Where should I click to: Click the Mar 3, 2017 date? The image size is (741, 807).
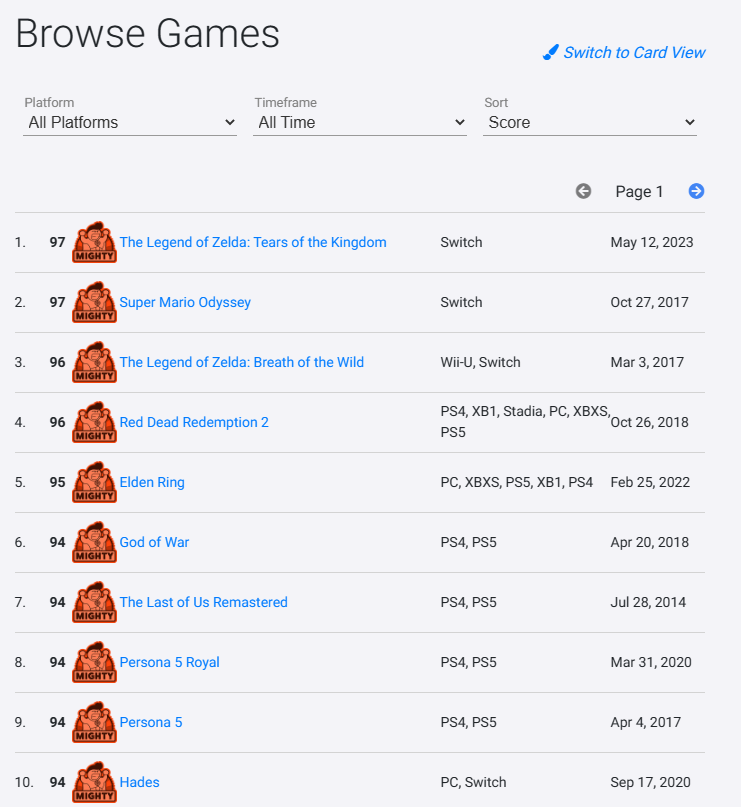click(x=647, y=362)
